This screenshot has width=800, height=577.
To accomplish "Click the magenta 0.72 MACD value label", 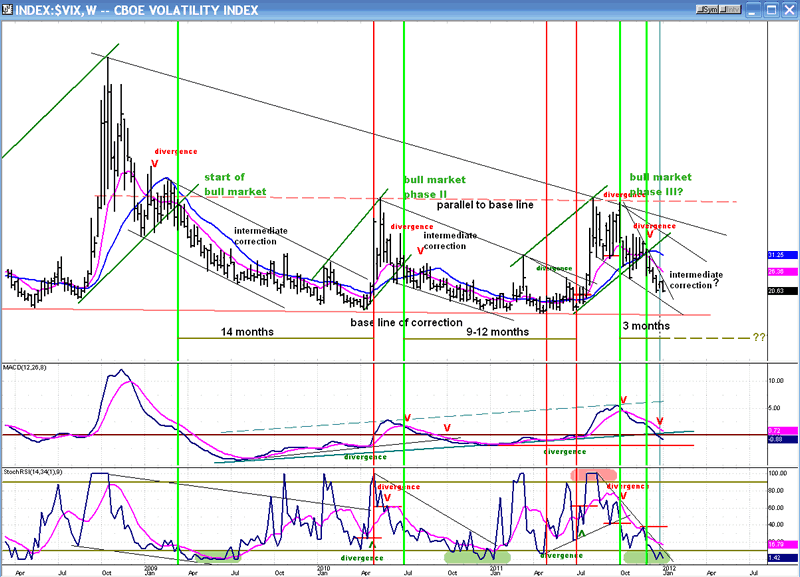I will (775, 429).
